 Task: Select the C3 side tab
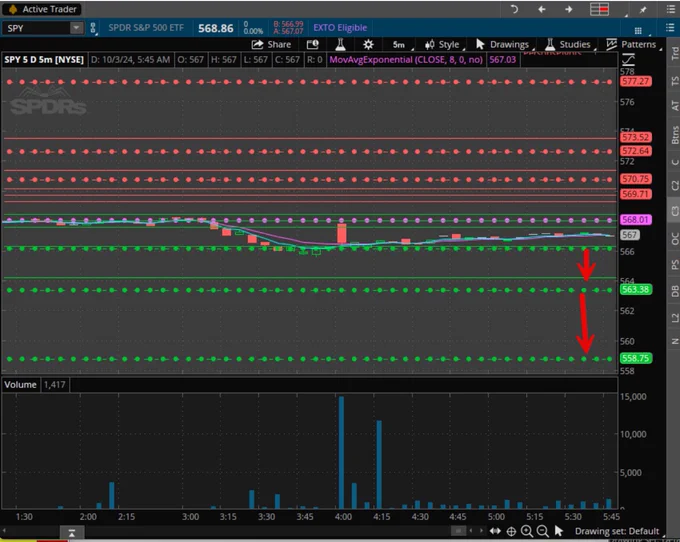(674, 211)
